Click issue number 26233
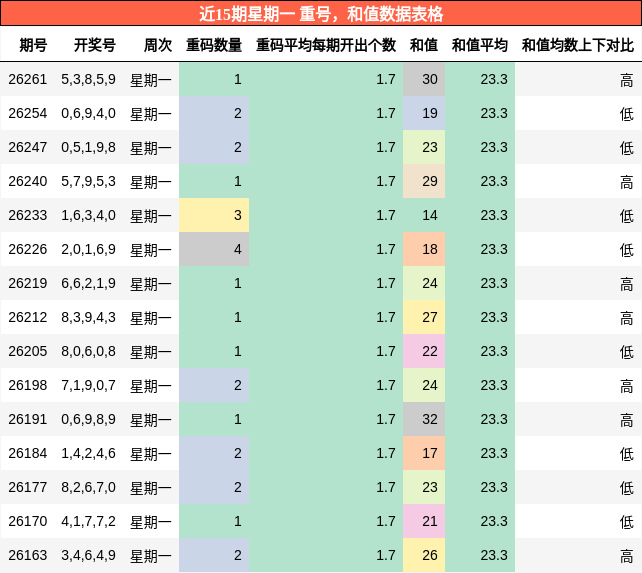 28,215
